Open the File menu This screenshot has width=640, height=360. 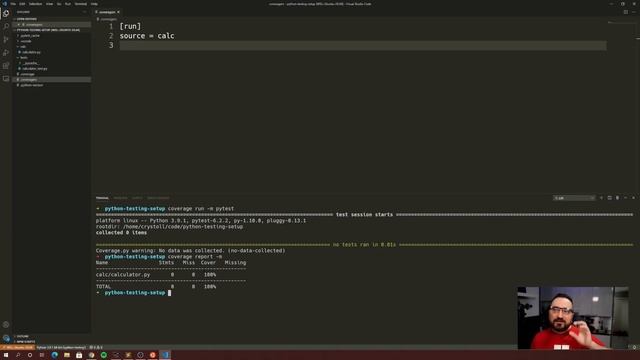click(13, 4)
